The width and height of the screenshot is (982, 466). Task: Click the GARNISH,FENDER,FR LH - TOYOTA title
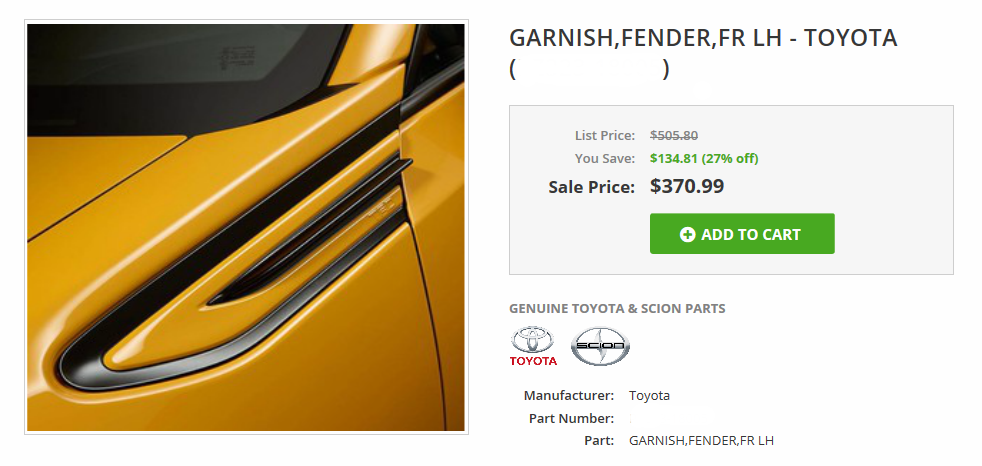pyautogui.click(x=703, y=38)
